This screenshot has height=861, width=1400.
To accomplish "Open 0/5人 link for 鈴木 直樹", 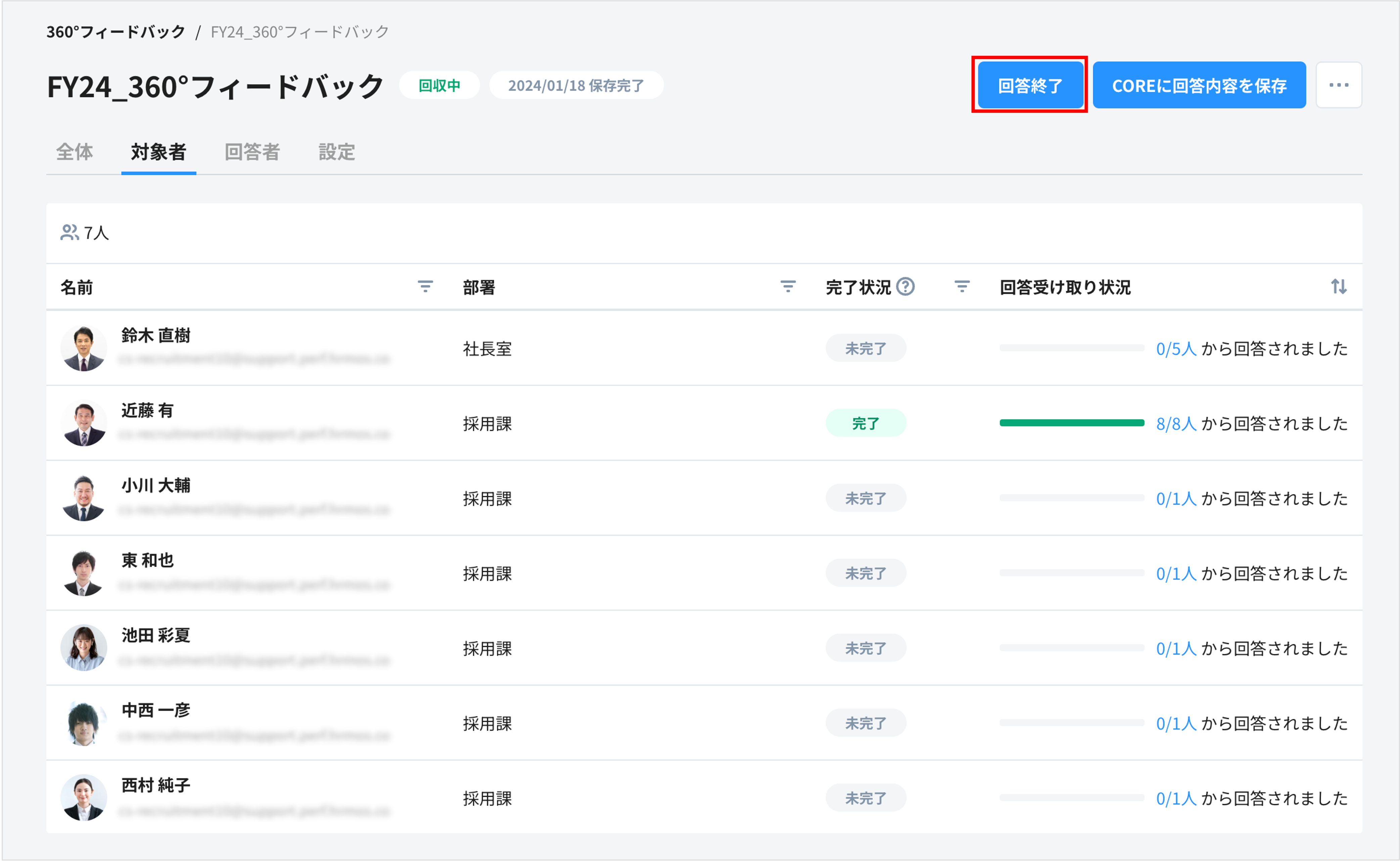I will point(1175,349).
